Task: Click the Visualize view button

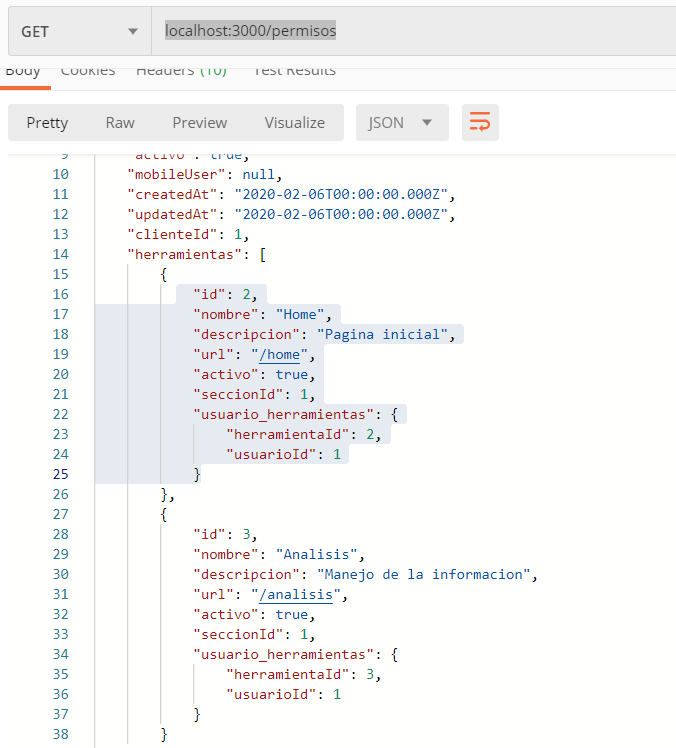Action: coord(294,123)
